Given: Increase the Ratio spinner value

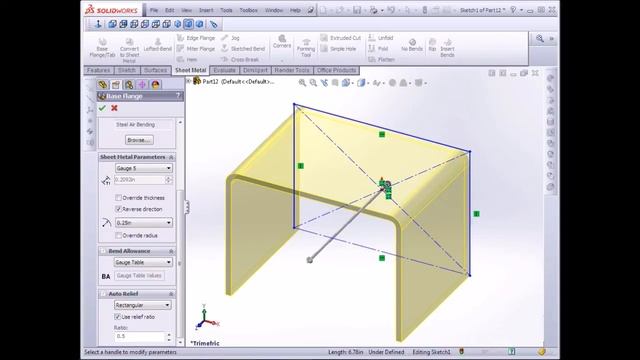Looking at the screenshot, I should tap(169, 334).
